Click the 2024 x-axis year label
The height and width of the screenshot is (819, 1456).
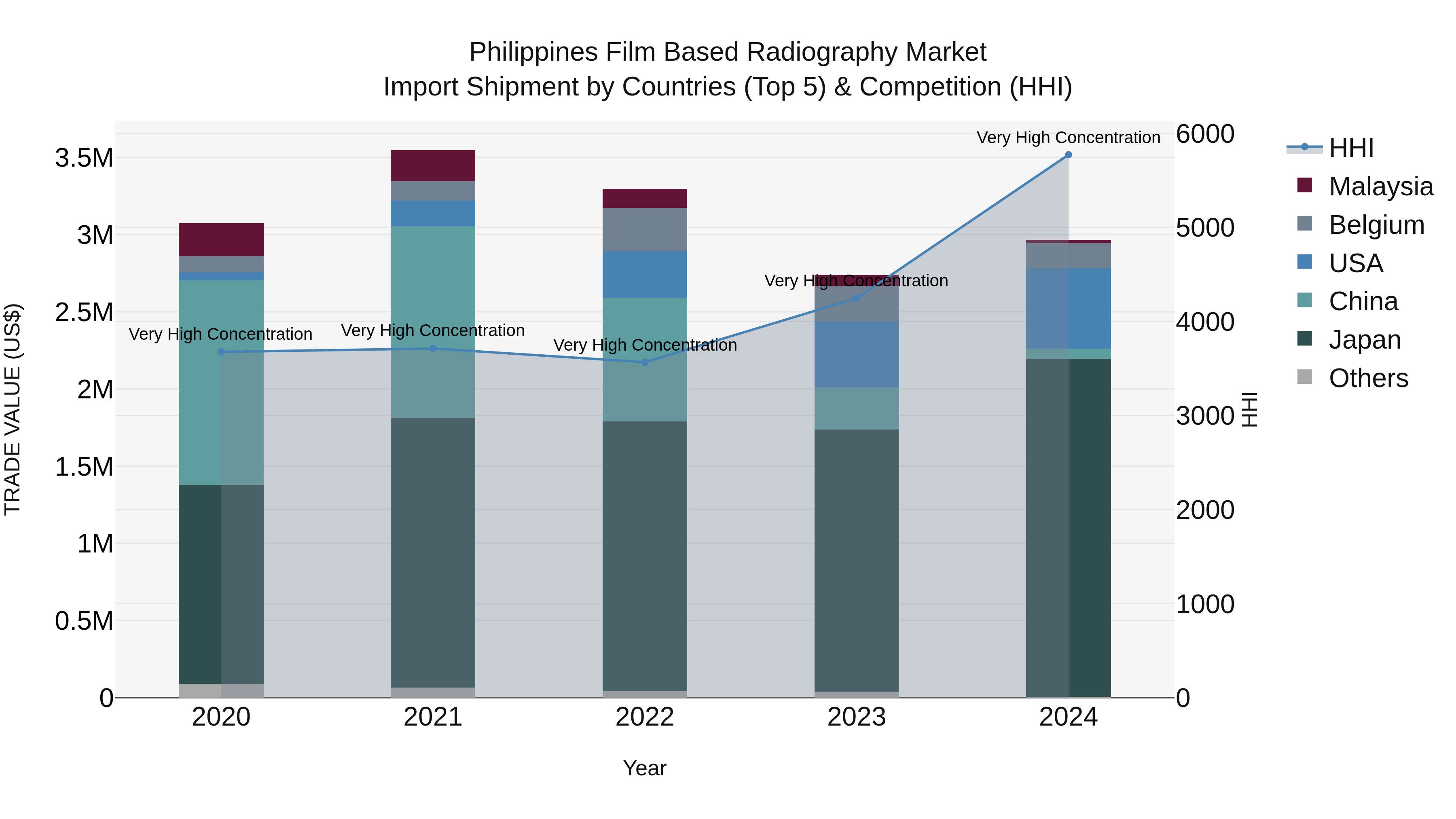point(1068,717)
